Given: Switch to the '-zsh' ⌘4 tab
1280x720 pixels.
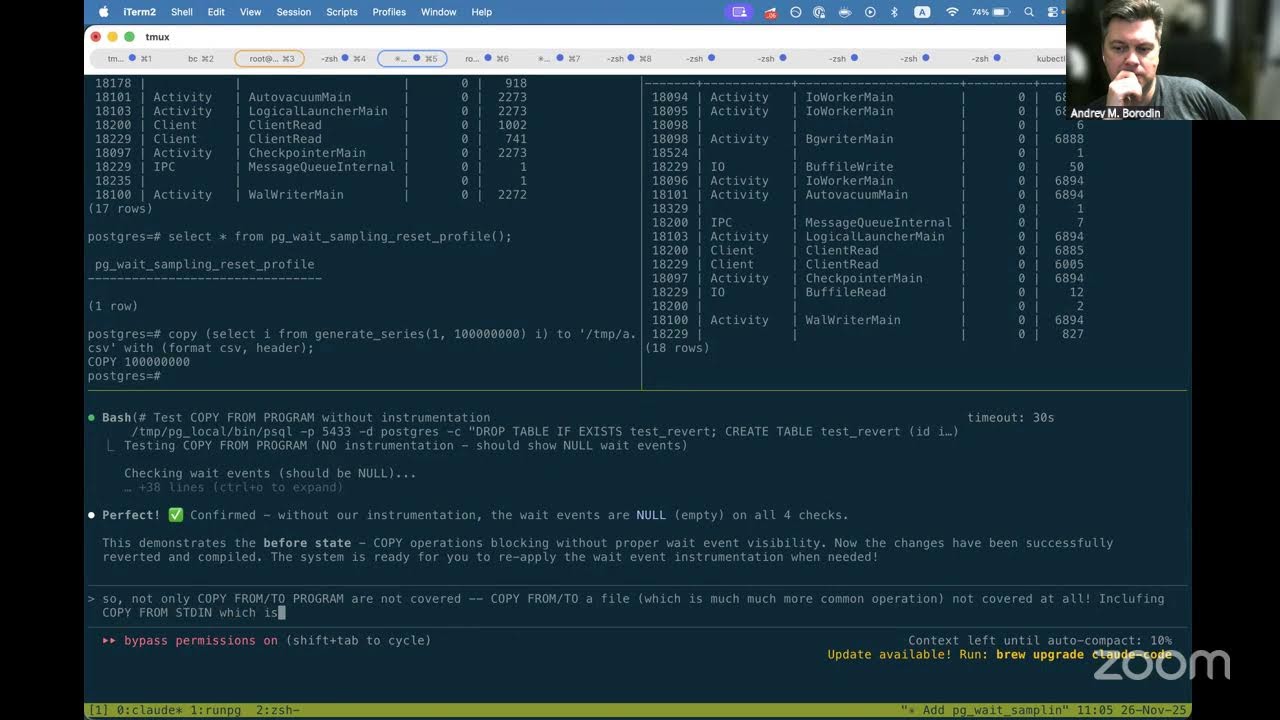Looking at the screenshot, I should click(343, 59).
